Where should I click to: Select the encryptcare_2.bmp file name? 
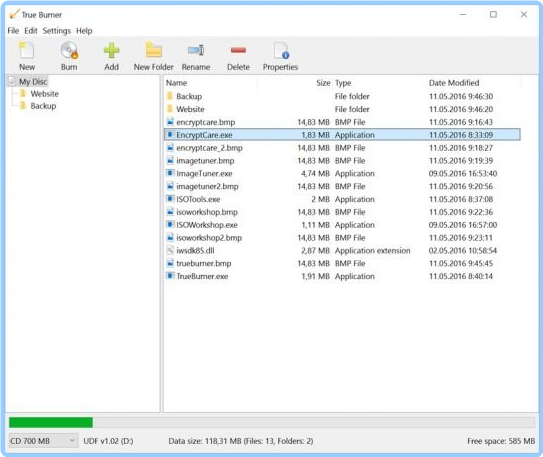[209, 148]
